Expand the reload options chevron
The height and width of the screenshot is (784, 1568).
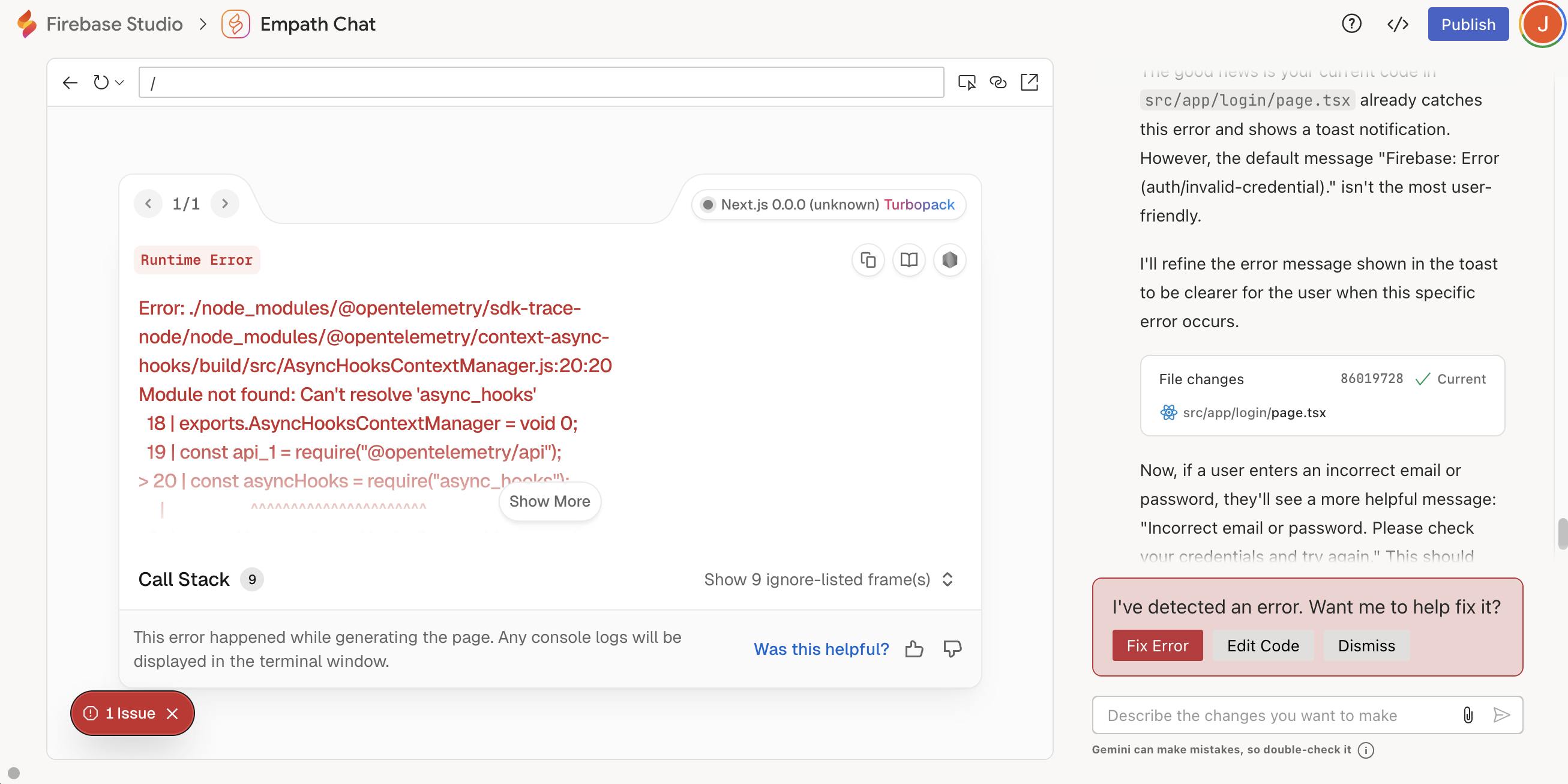[120, 82]
